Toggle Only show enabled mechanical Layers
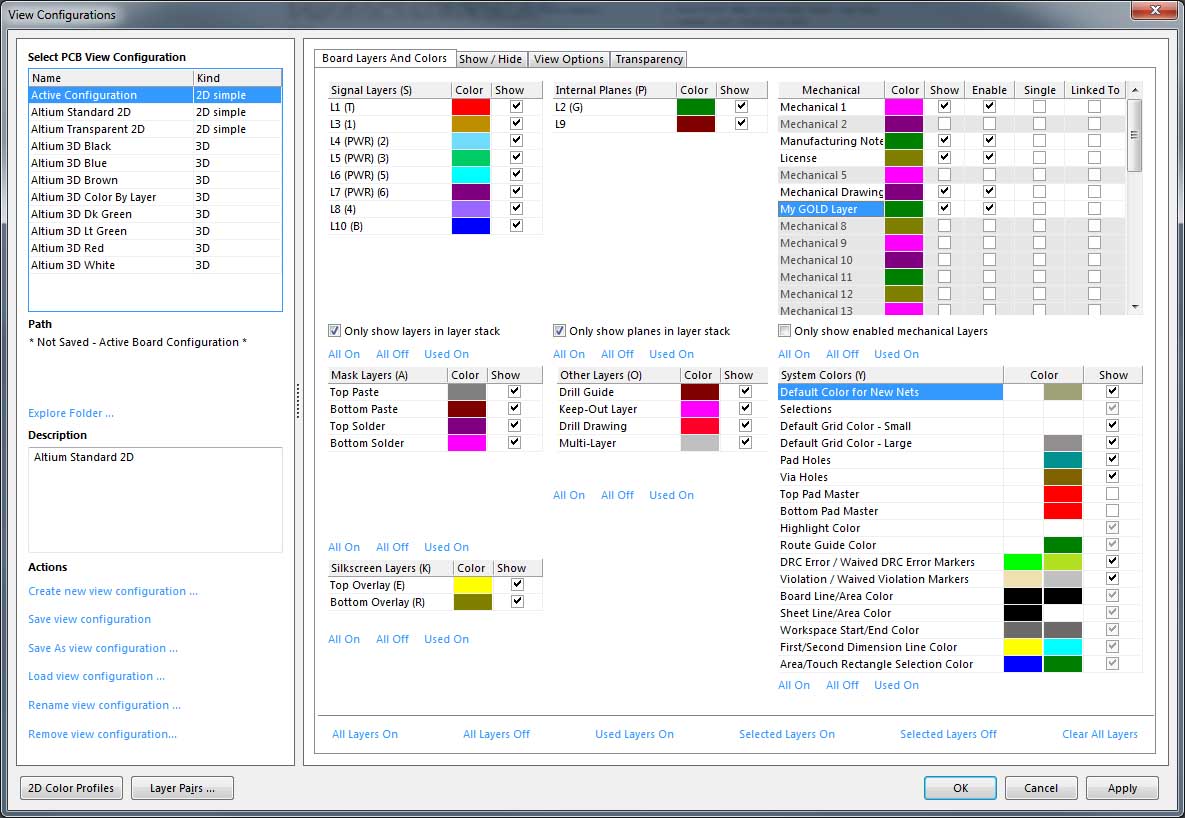This screenshot has height=818, width=1185. (785, 331)
